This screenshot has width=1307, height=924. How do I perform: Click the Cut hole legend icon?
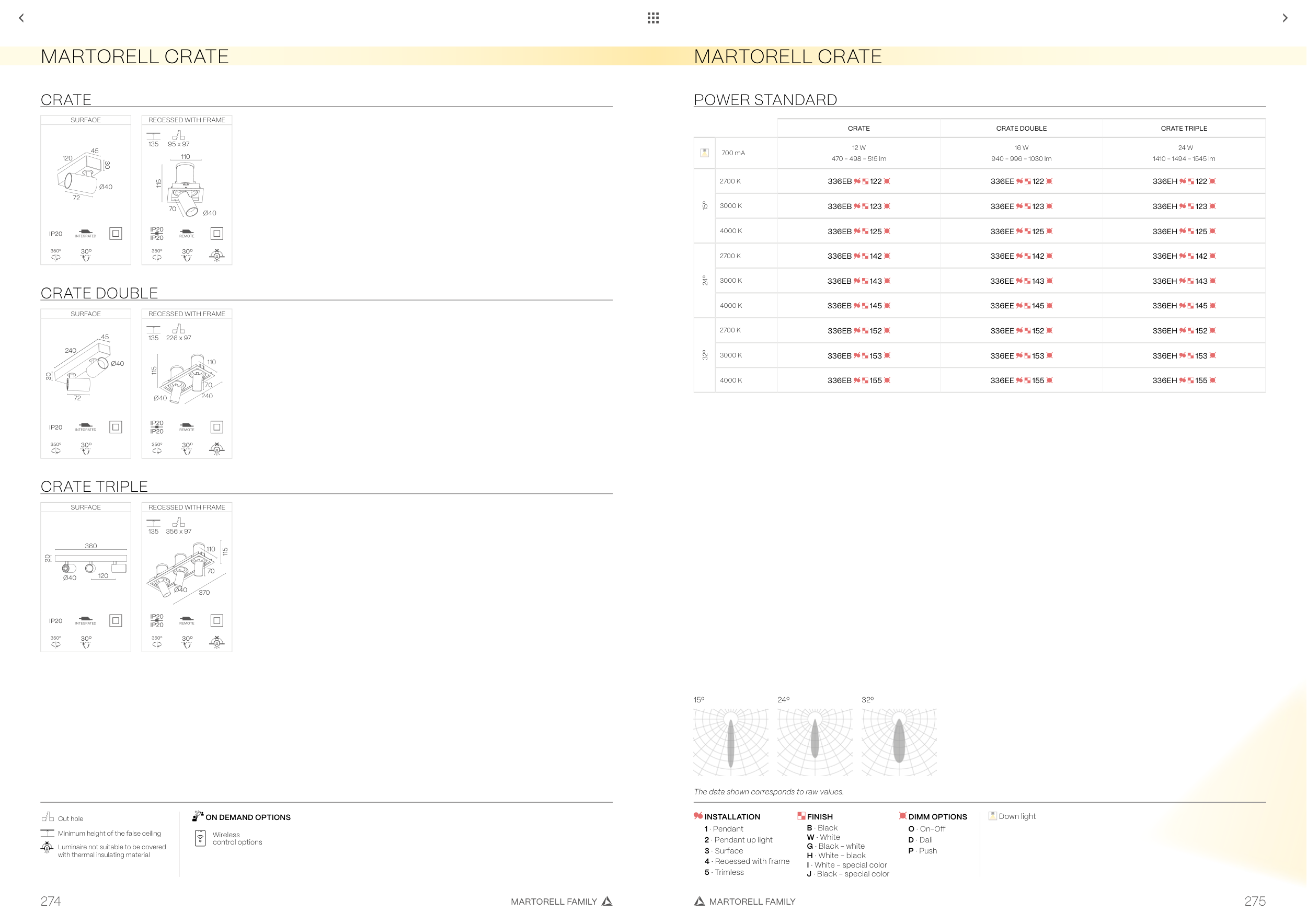point(47,817)
